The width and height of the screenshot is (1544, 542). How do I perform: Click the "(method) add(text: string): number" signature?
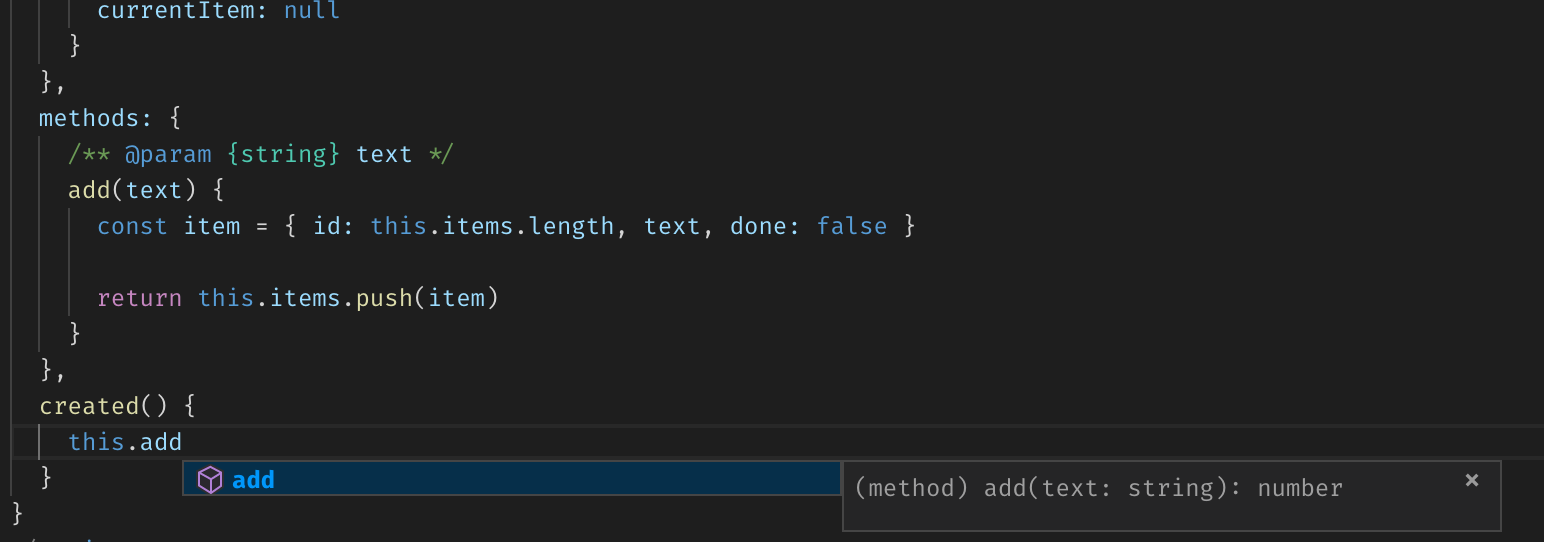coord(1098,488)
